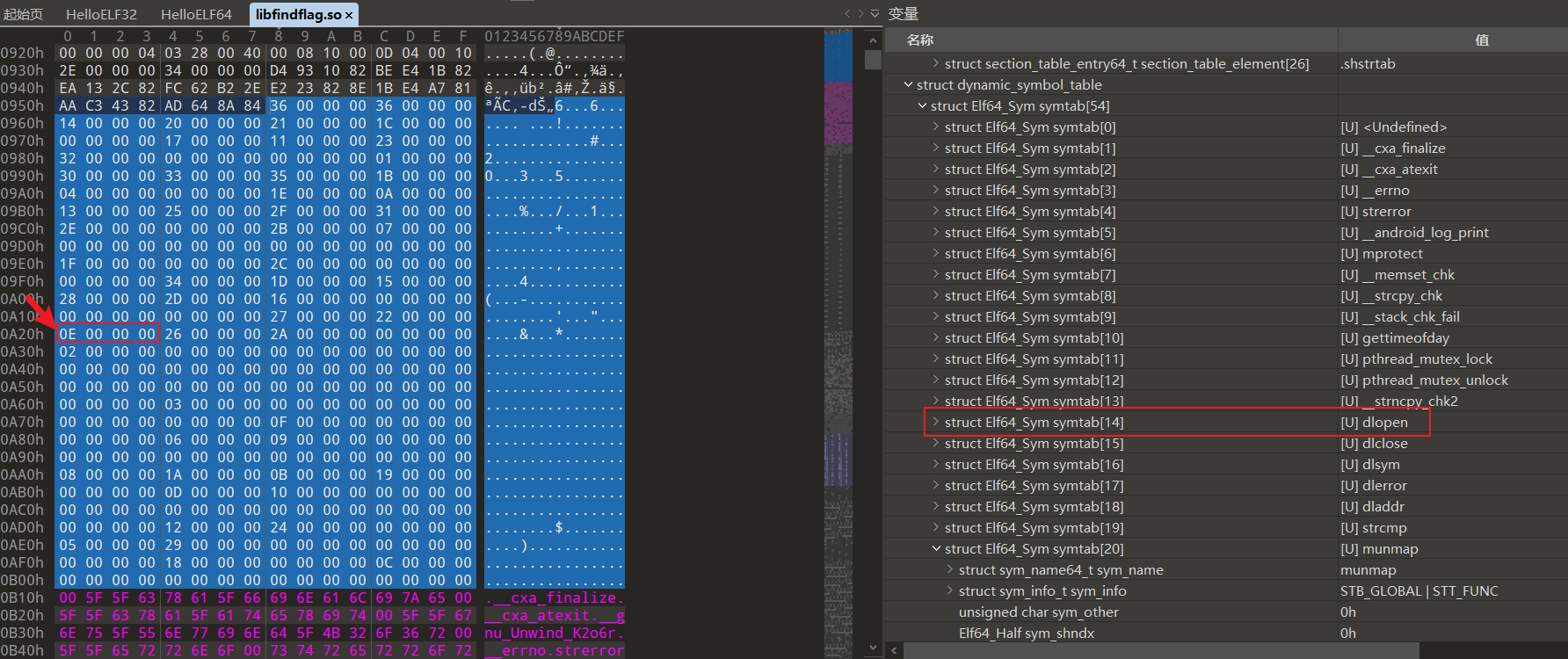The image size is (1568, 659).
Task: Click the .shstrtab value
Action: [x=1368, y=63]
